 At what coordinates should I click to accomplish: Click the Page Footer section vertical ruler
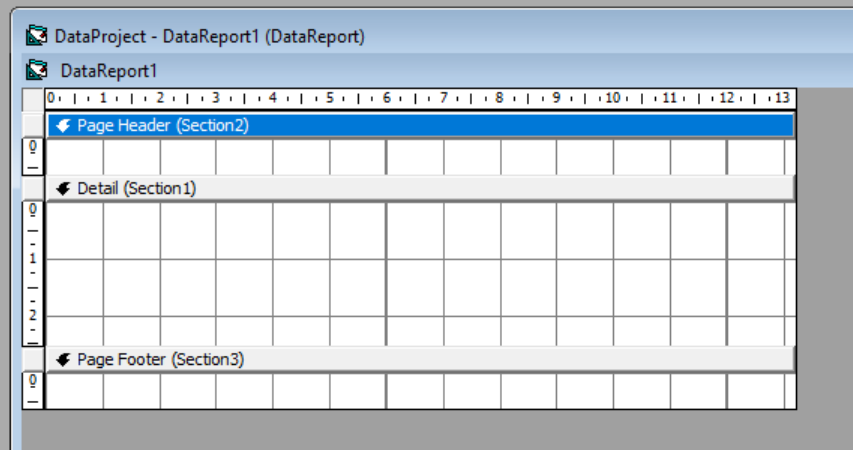(33, 391)
